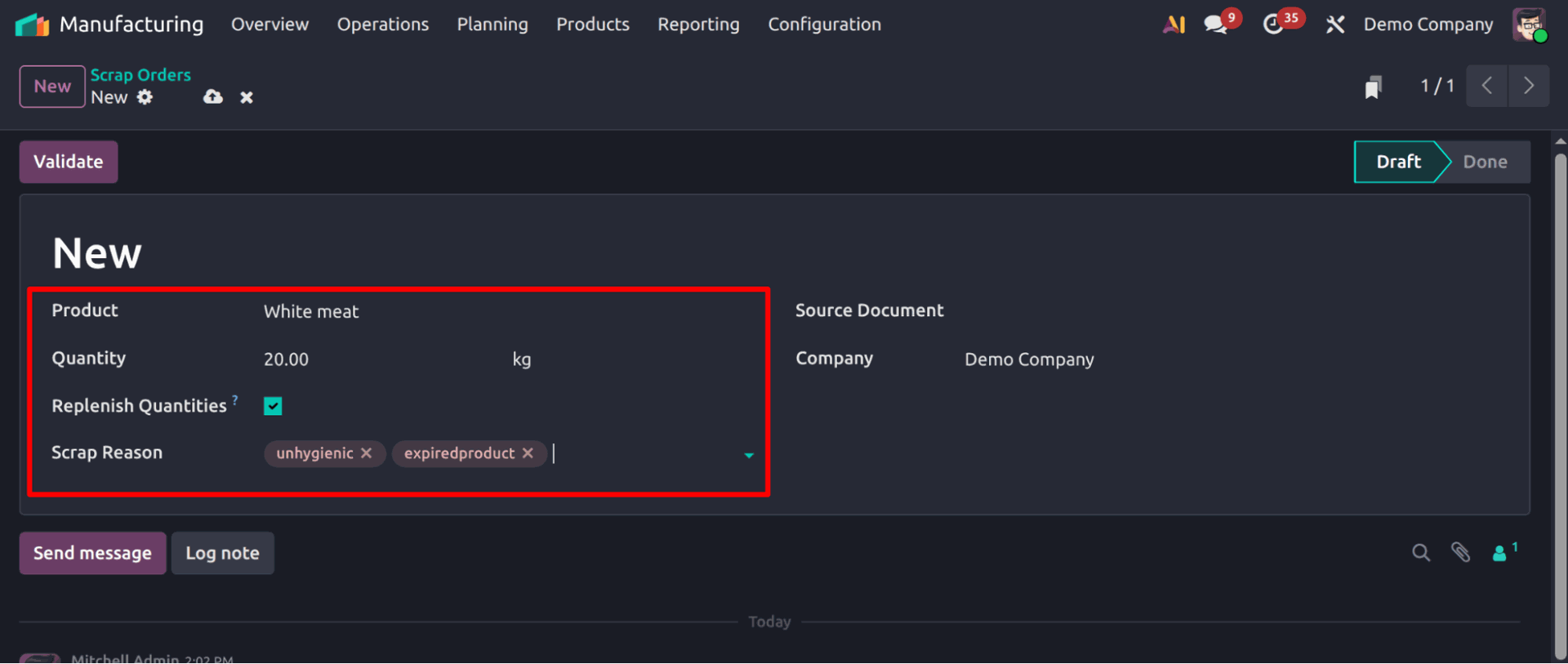
Task: Click the paperclip attachments icon
Action: [1460, 553]
